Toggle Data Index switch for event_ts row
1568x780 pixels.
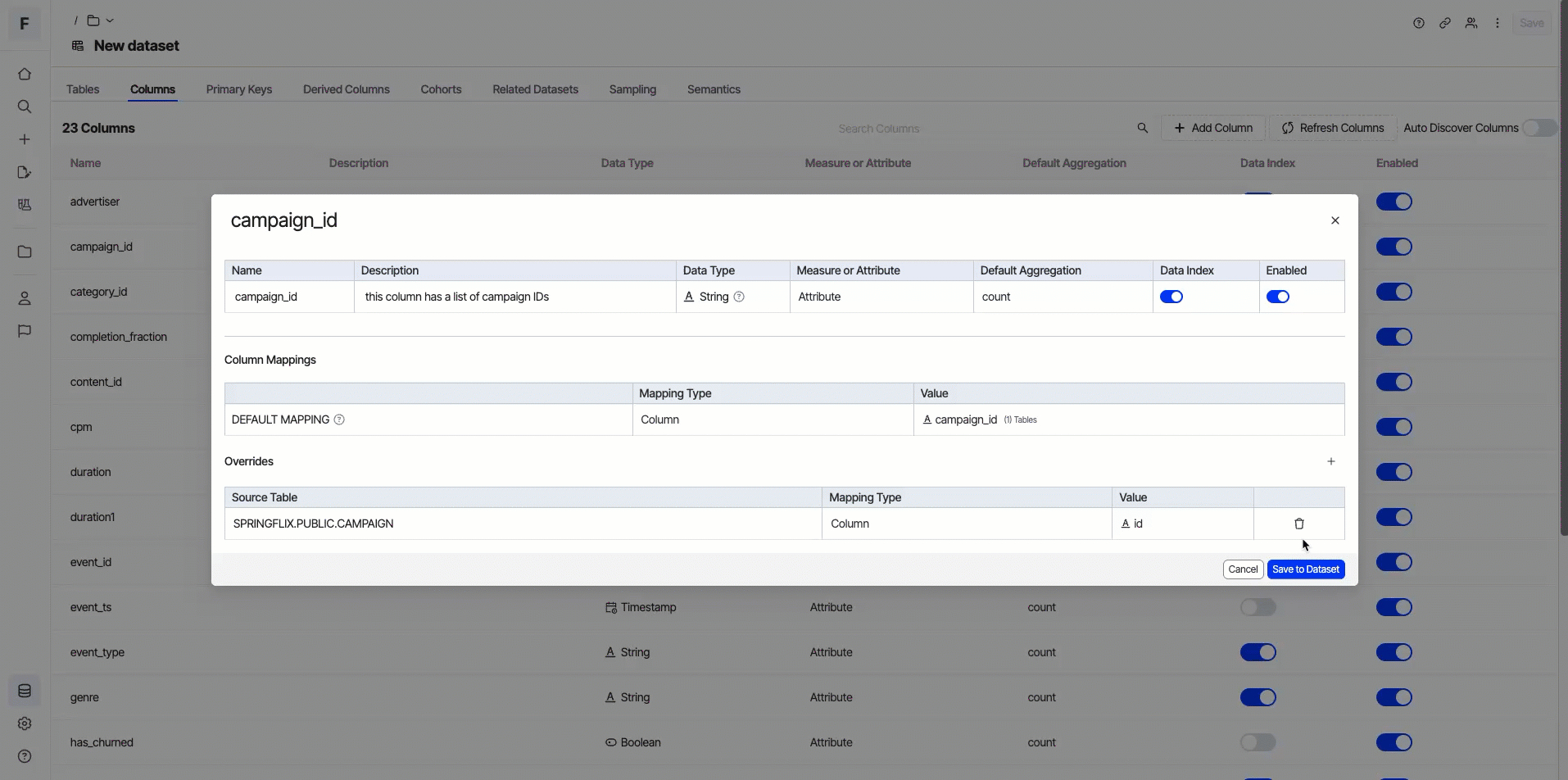click(1258, 607)
